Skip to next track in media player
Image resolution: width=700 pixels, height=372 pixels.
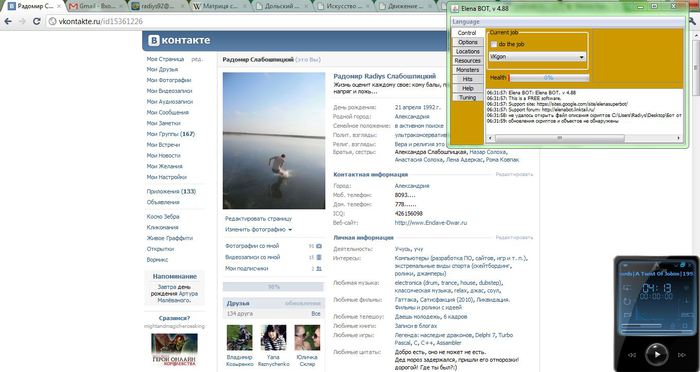[x=681, y=355]
